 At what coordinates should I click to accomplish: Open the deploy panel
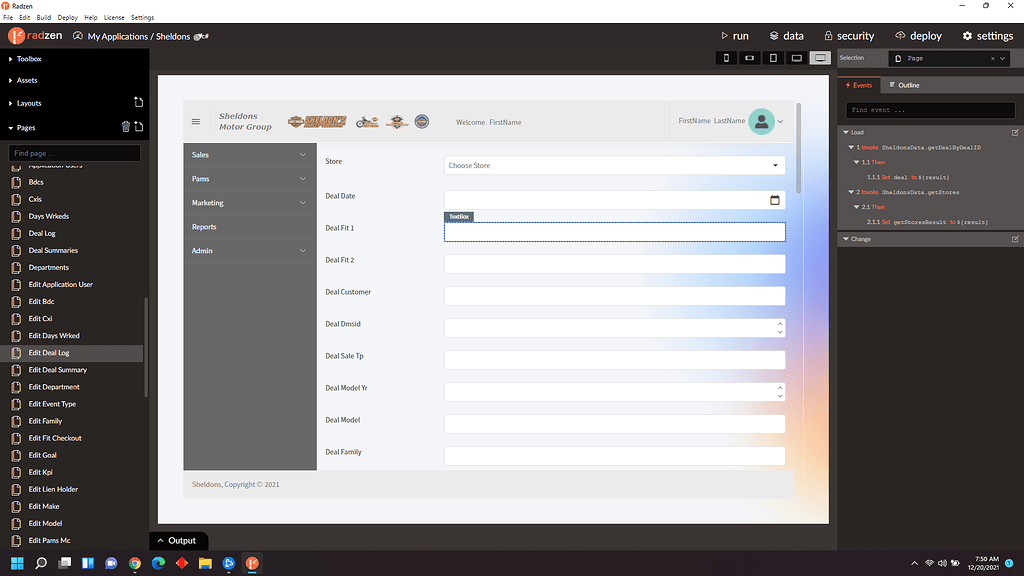pos(918,35)
